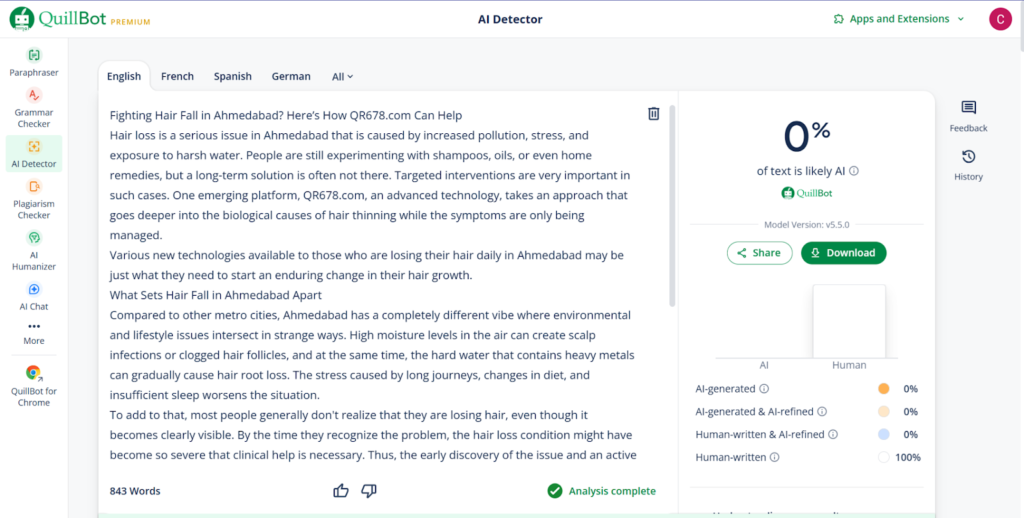This screenshot has width=1024, height=518.
Task: Switch to the Spanish language tab
Action: (x=232, y=76)
